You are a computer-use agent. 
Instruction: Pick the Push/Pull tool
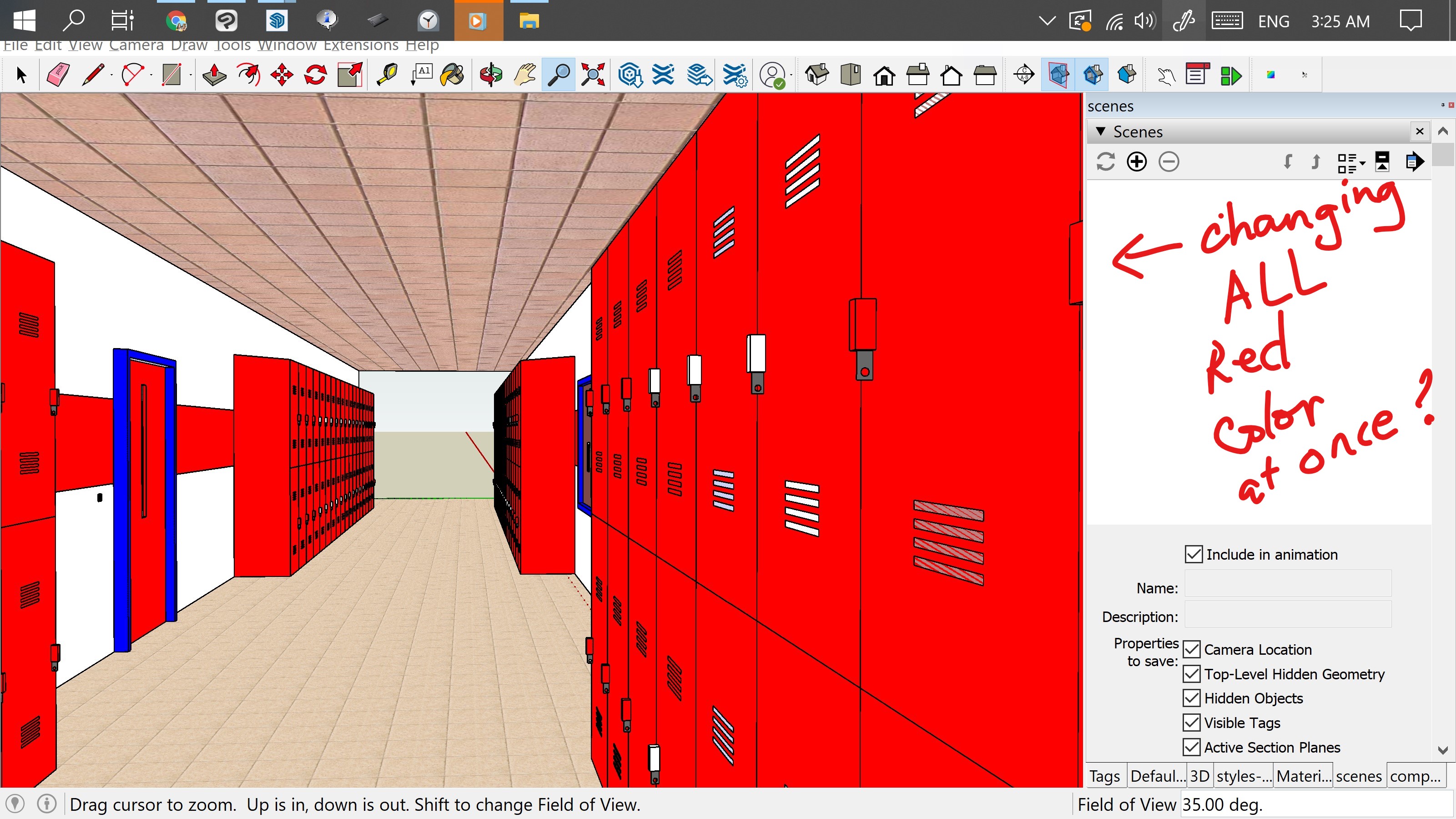pyautogui.click(x=214, y=75)
